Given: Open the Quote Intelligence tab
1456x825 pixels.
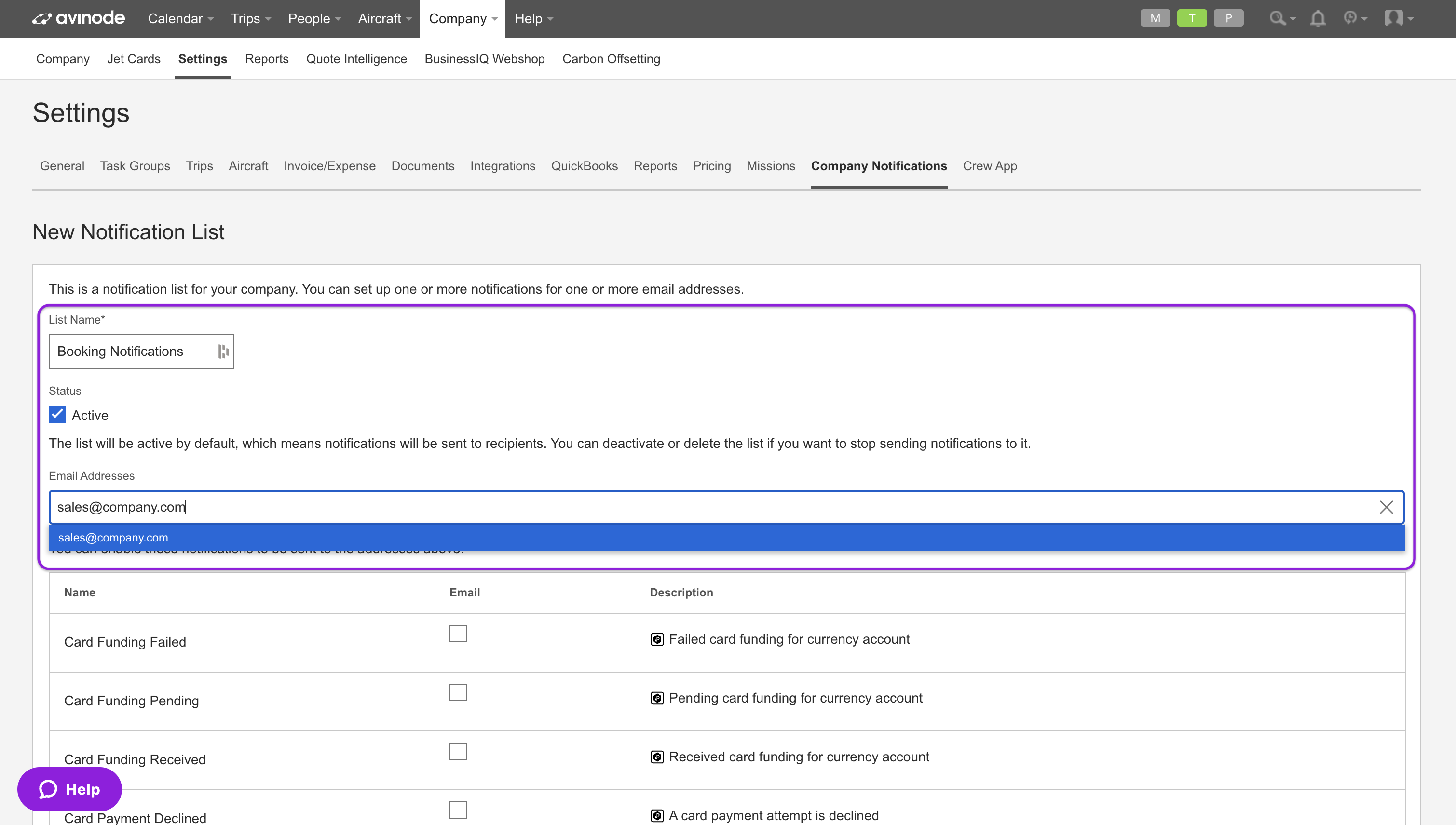Looking at the screenshot, I should point(356,59).
